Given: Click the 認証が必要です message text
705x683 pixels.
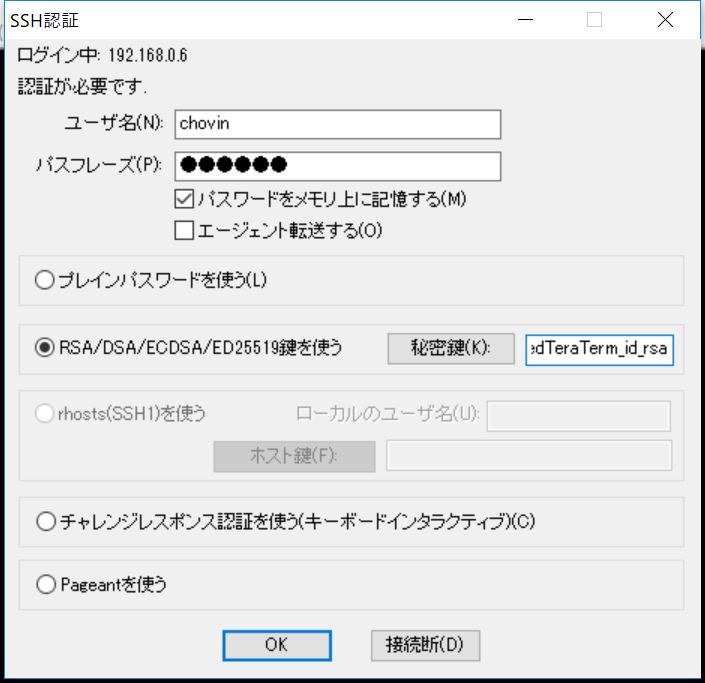Looking at the screenshot, I should point(82,86).
